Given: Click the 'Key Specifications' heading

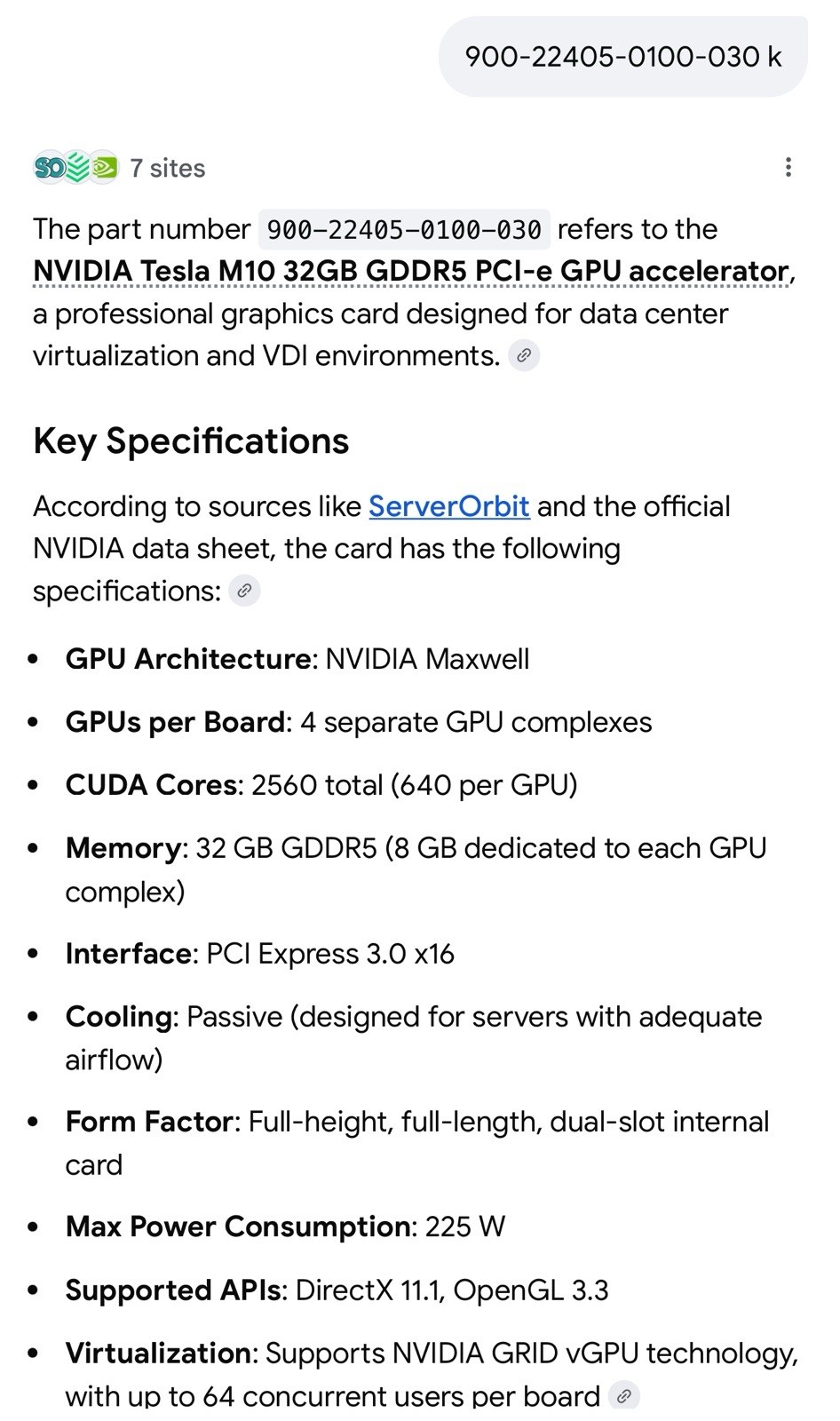Looking at the screenshot, I should coord(191,441).
